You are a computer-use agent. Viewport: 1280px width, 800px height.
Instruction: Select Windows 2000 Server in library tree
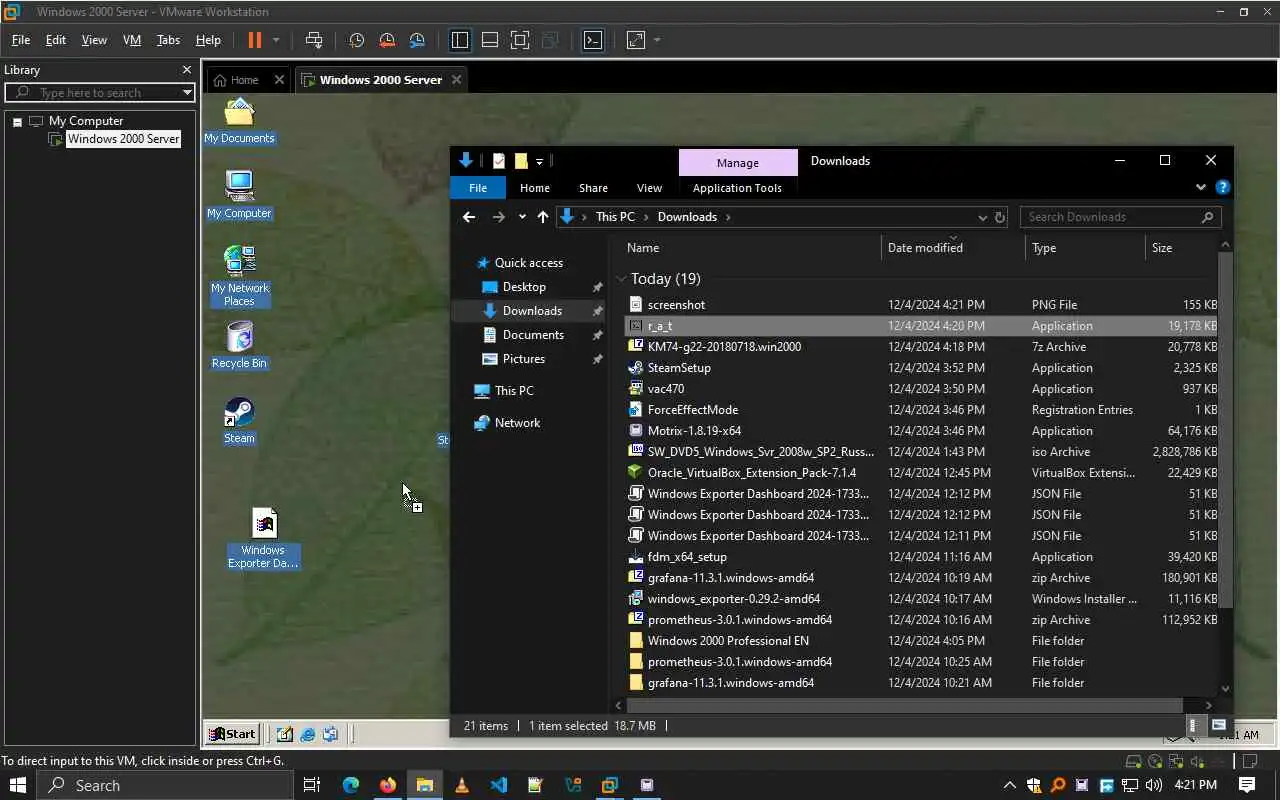(123, 139)
